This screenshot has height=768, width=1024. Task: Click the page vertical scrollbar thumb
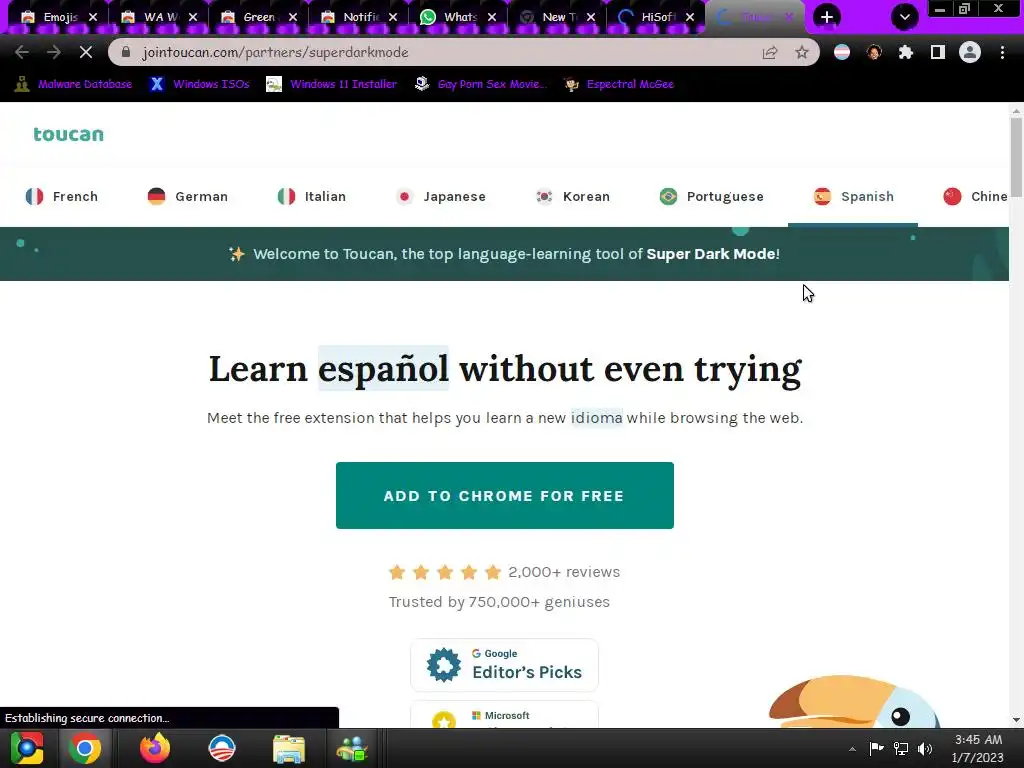[1016, 157]
